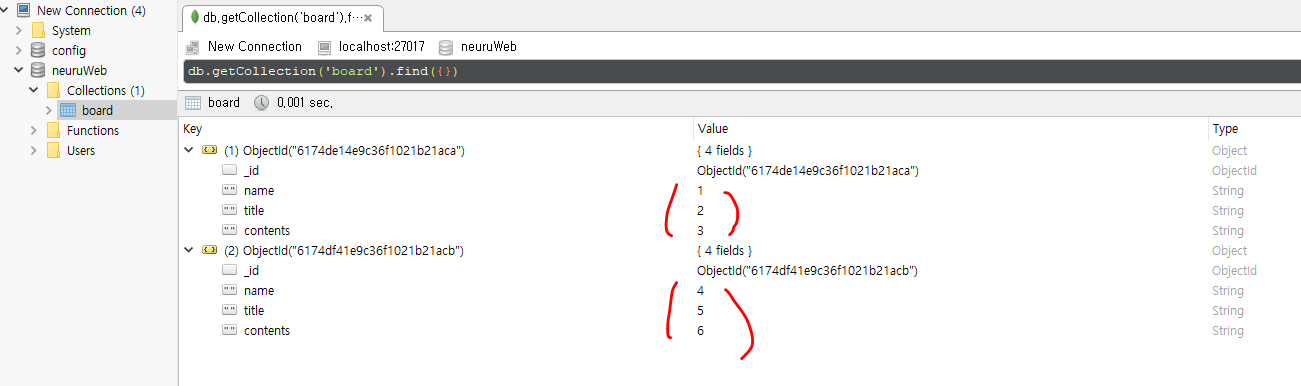Click the title key in document (2)
Screen dimensions: 1301x386
pyautogui.click(x=253, y=311)
